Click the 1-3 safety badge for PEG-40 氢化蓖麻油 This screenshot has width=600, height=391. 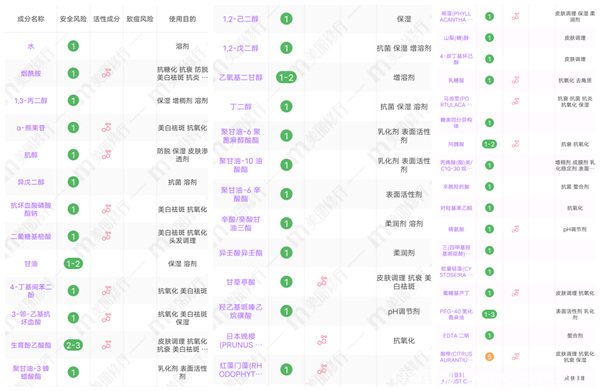point(489,314)
